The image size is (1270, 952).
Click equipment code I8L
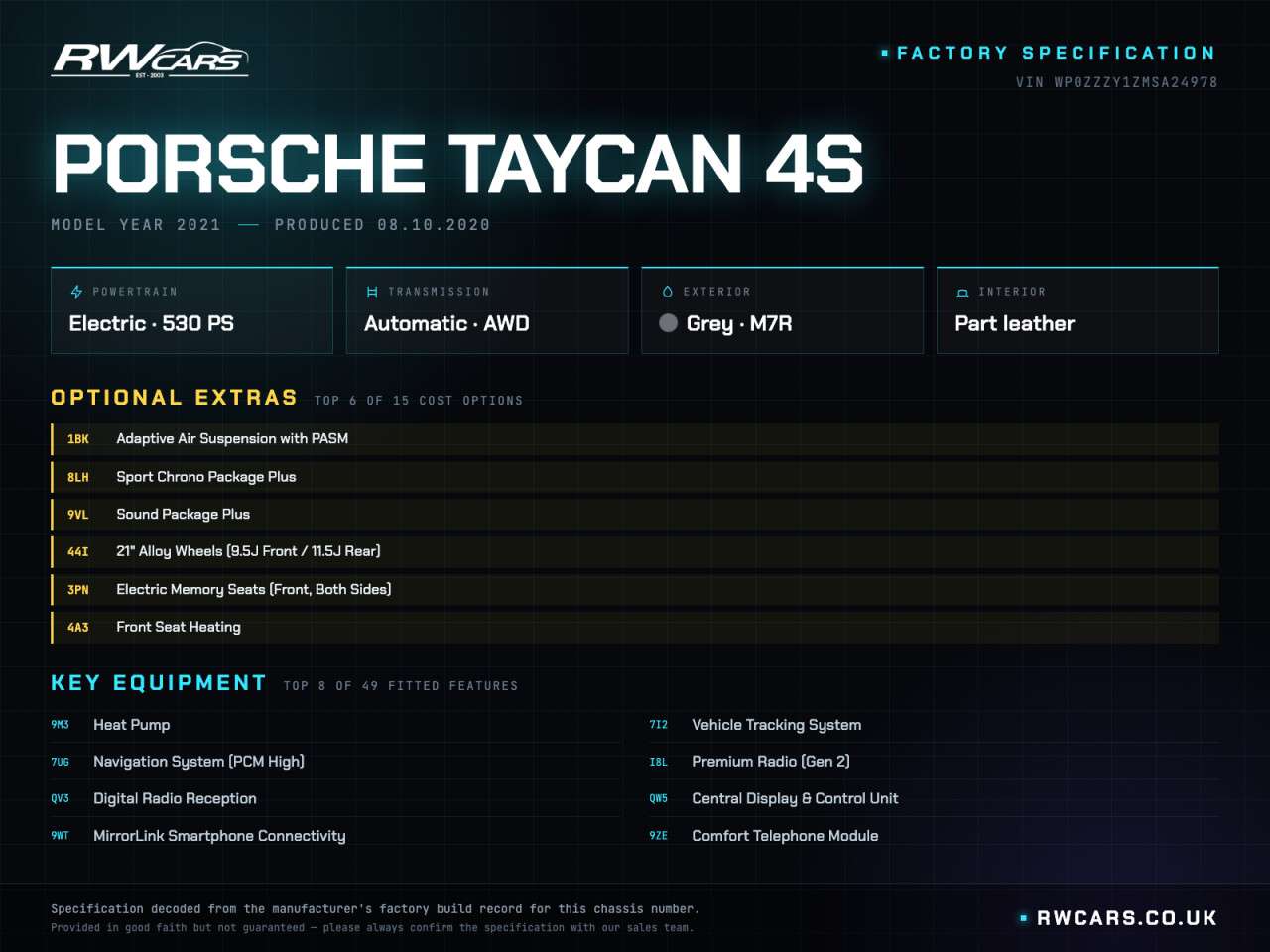pos(659,763)
